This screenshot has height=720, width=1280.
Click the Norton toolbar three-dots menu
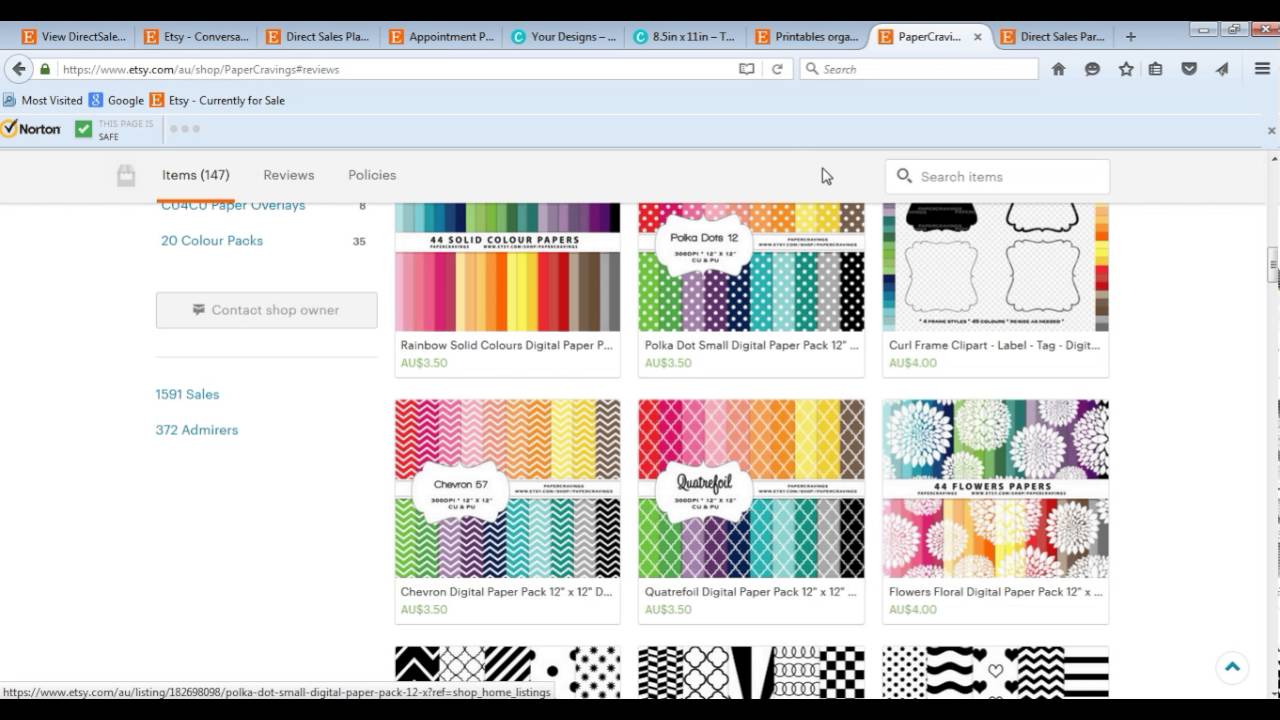tap(185, 129)
